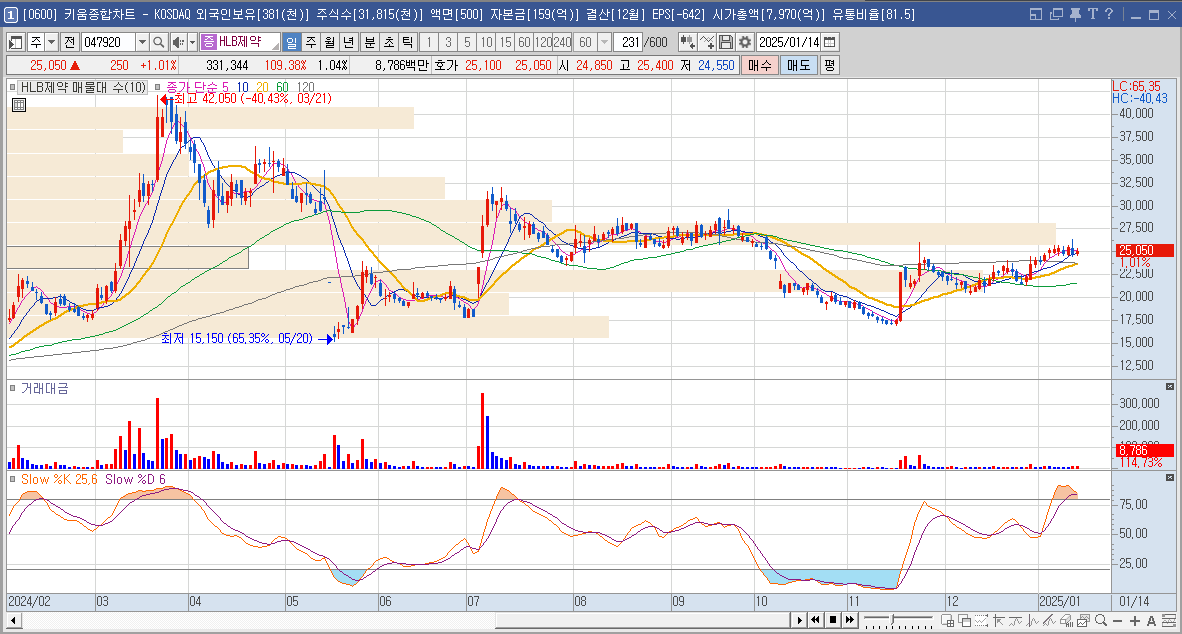The width and height of the screenshot is (1182, 634).
Task: Click the minus zoom out icon
Action: (x=1117, y=621)
